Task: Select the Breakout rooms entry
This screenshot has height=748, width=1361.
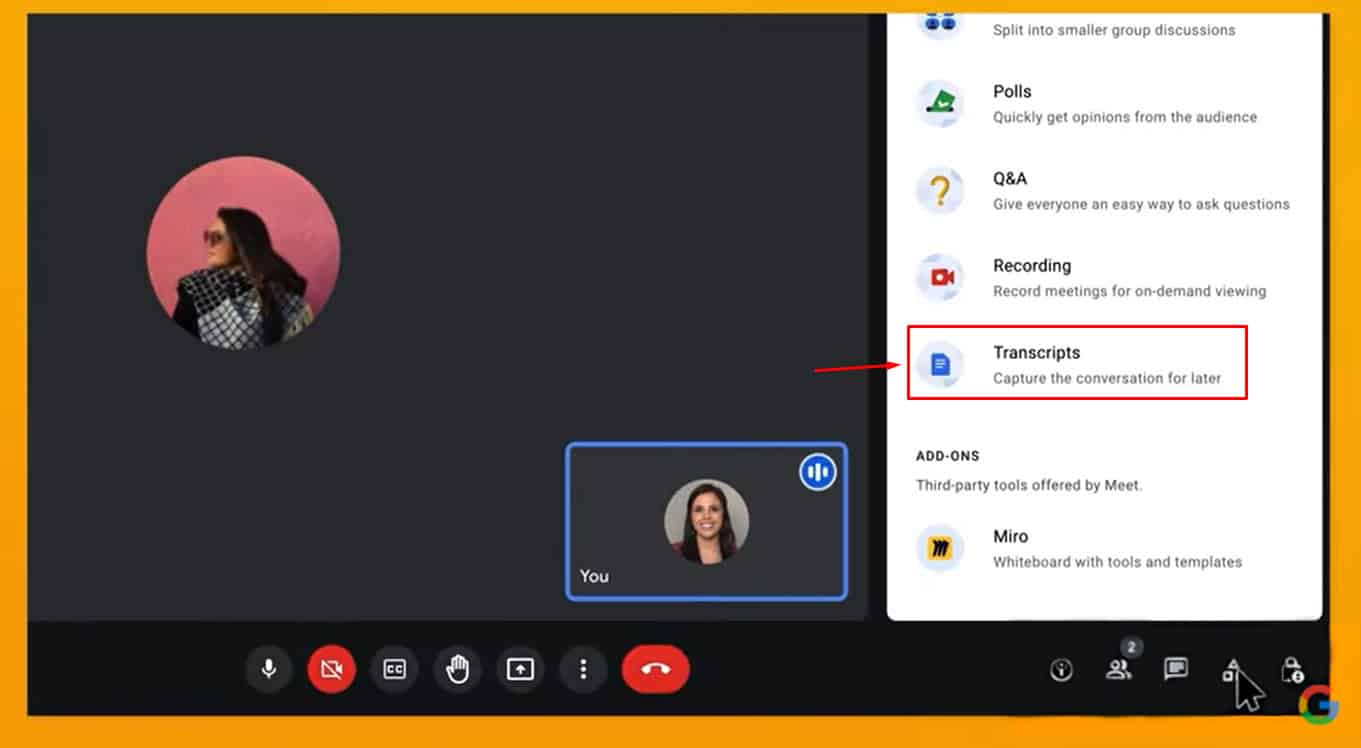Action: tap(1113, 25)
